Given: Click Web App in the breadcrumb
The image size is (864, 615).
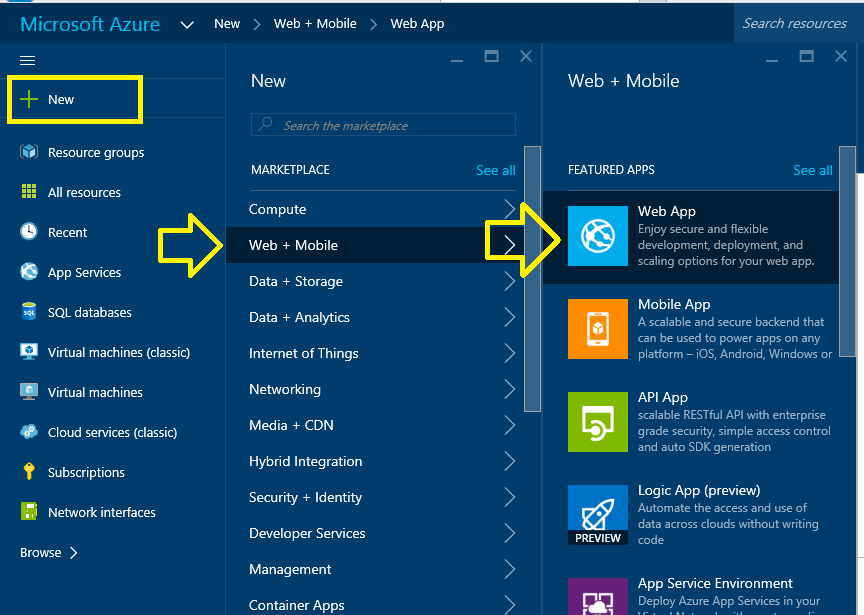Looking at the screenshot, I should 417,24.
